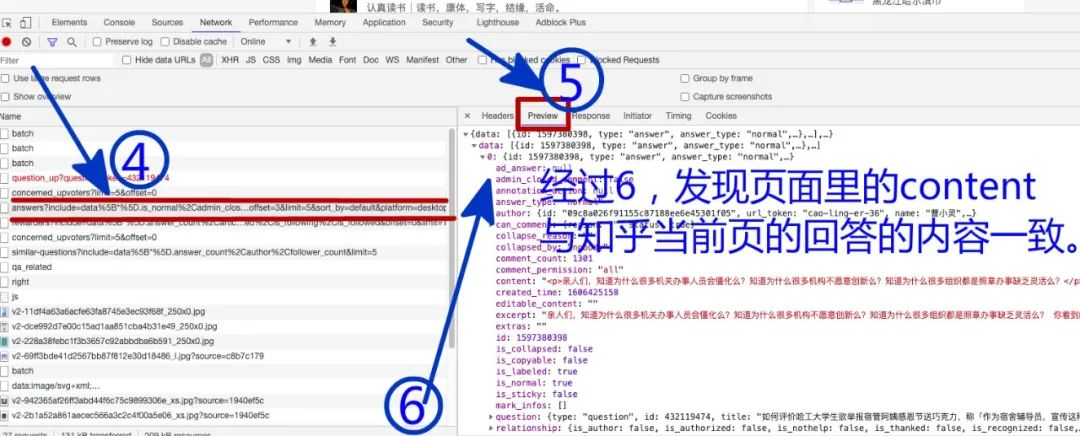Filter requests by Media type
Screen dimensions: 1080x436
[x=320, y=60]
